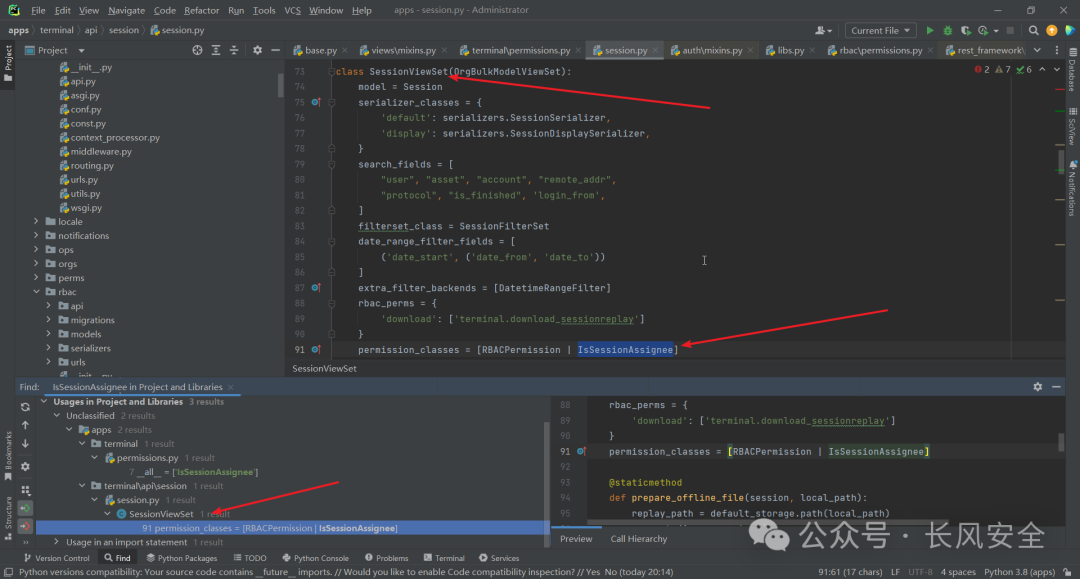Open the Notifications tool window
The image size is (1080, 579).
click(x=1072, y=189)
